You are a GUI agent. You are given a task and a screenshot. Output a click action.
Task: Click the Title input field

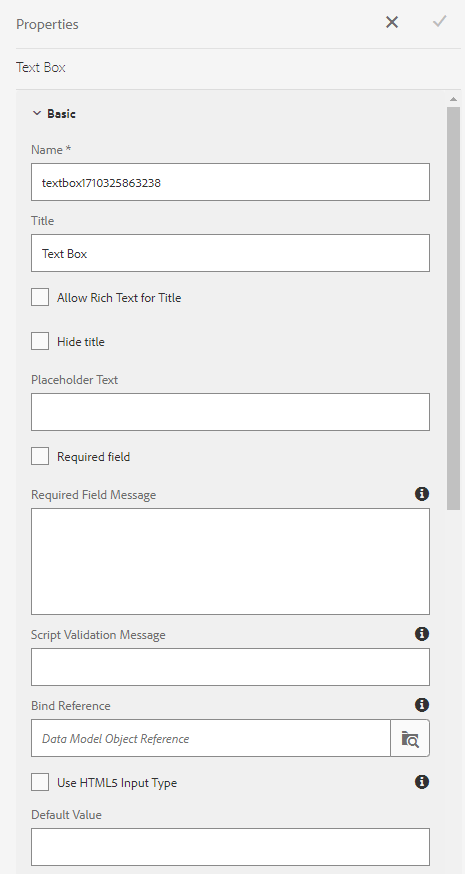pyautogui.click(x=230, y=253)
